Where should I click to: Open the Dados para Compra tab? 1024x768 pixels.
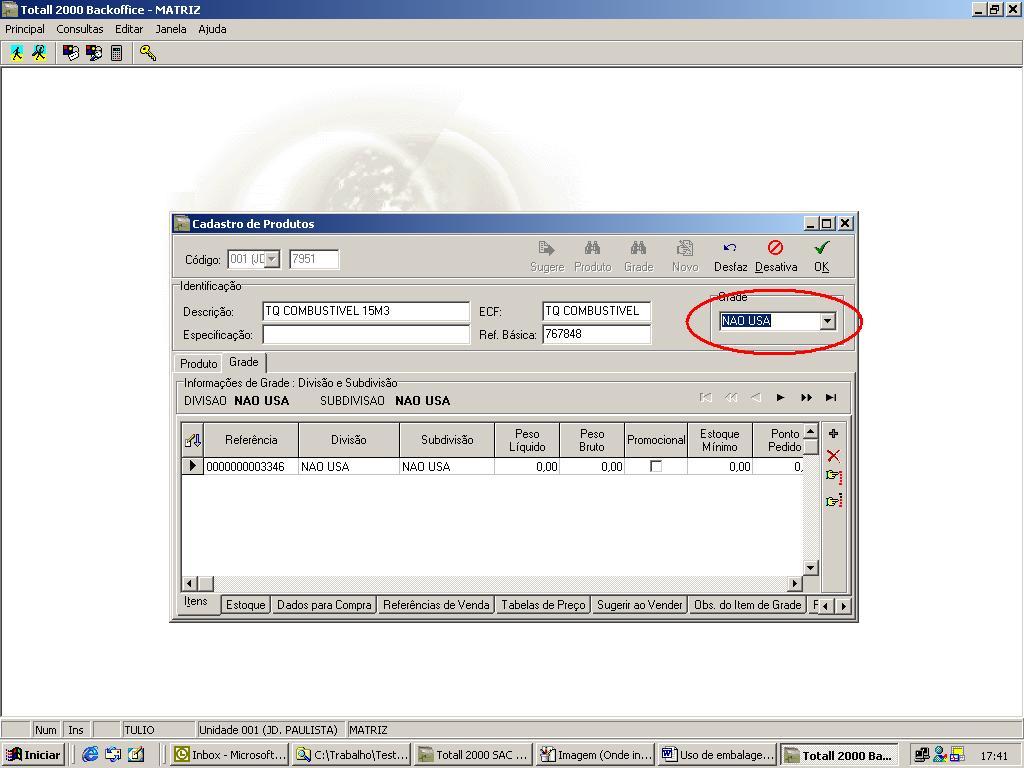324,605
